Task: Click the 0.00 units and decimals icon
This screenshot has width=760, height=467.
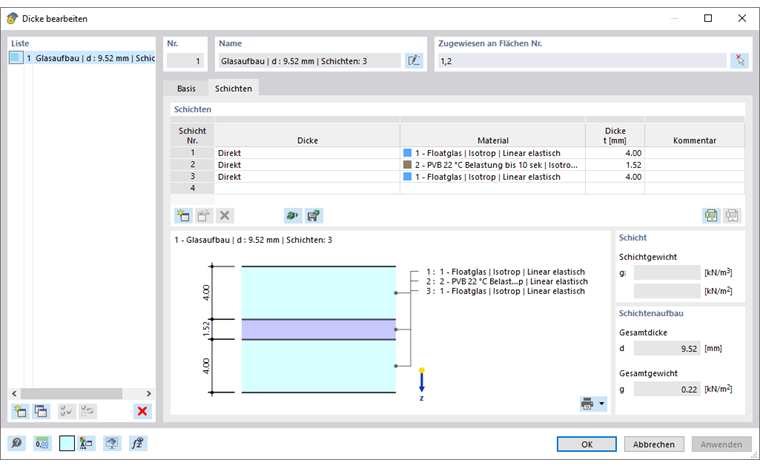Action: [42, 443]
